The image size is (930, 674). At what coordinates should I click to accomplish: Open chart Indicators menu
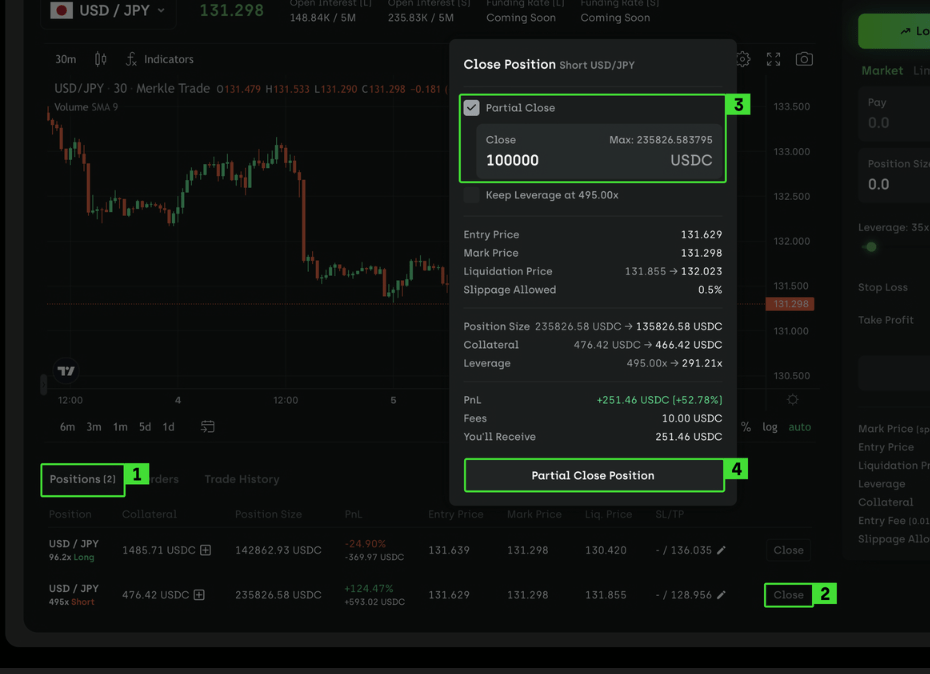[160, 60]
